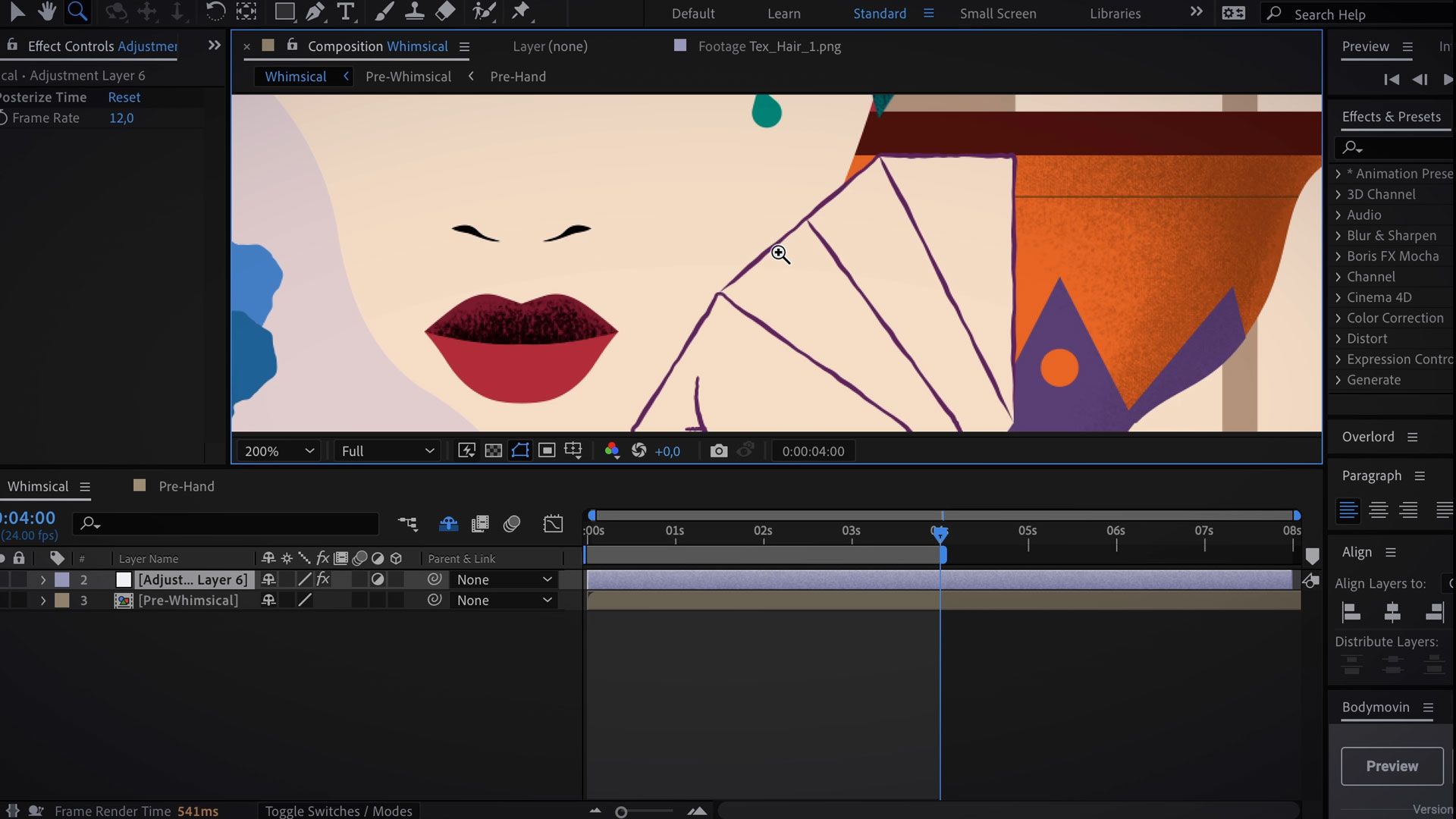Toggle transparency grid in viewer
The width and height of the screenshot is (1456, 819).
[493, 451]
